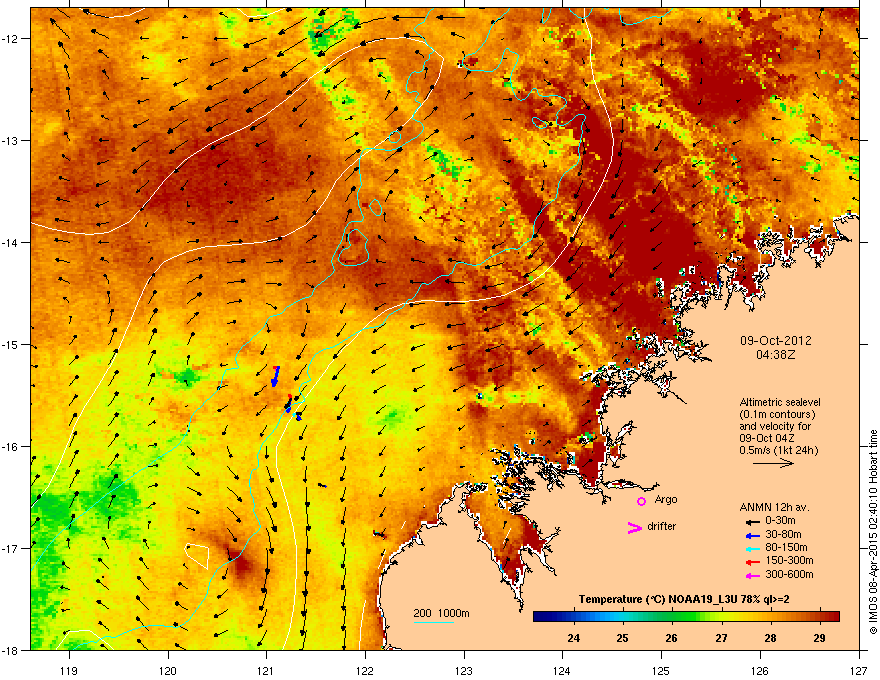The width and height of the screenshot is (880, 680).
Task: Click the temperature color bar at 26
Action: tap(672, 616)
